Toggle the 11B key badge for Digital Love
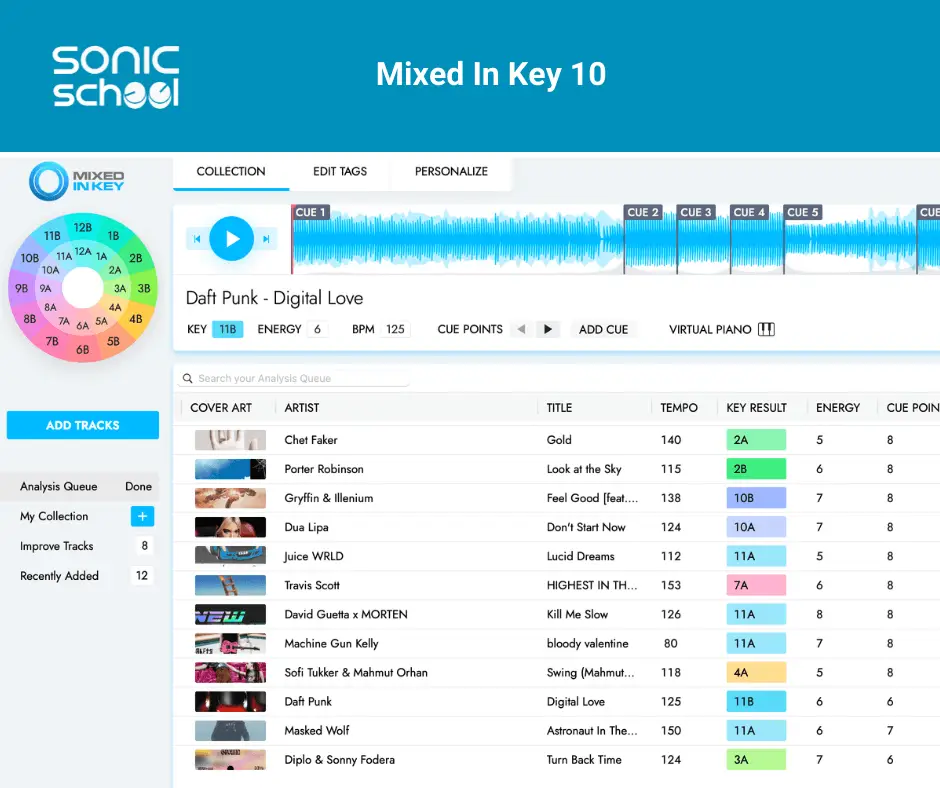940x788 pixels. 755,701
